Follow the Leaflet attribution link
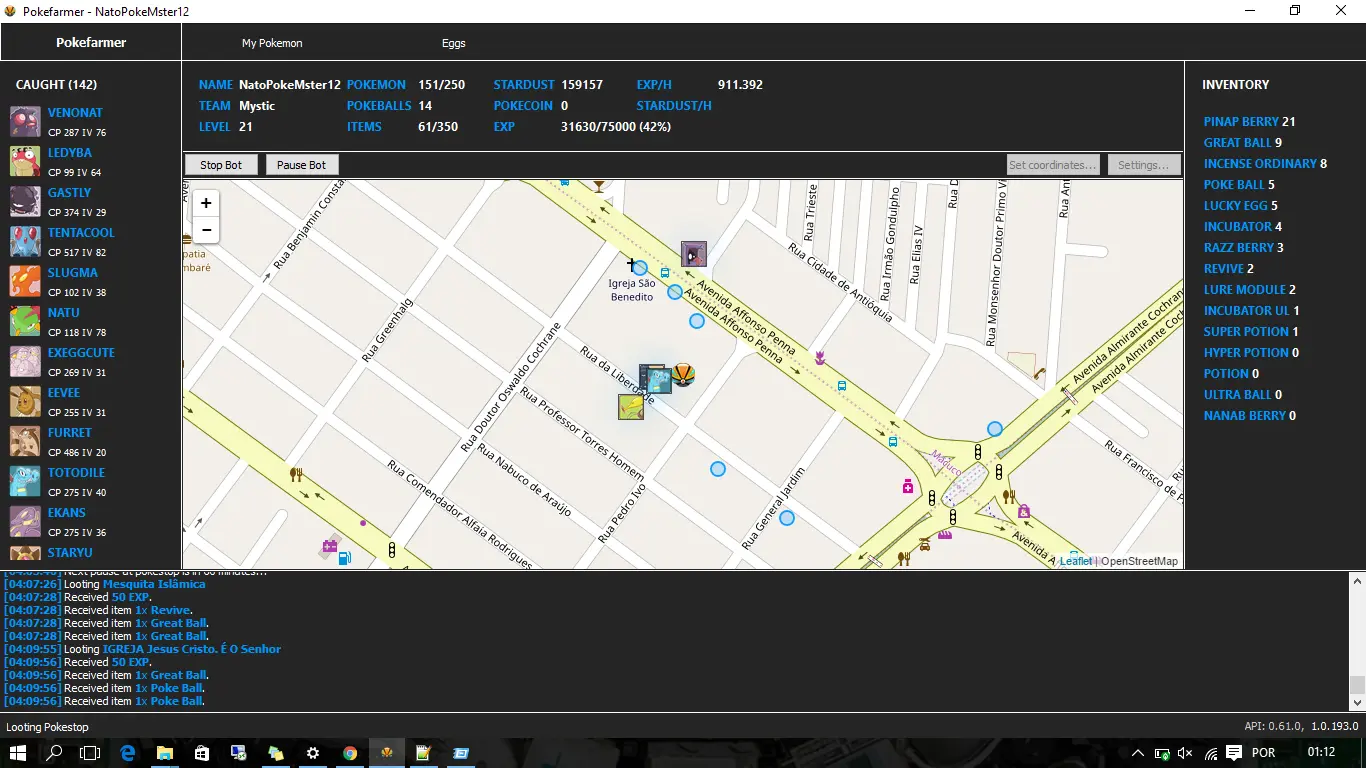The image size is (1366, 768). (1076, 561)
